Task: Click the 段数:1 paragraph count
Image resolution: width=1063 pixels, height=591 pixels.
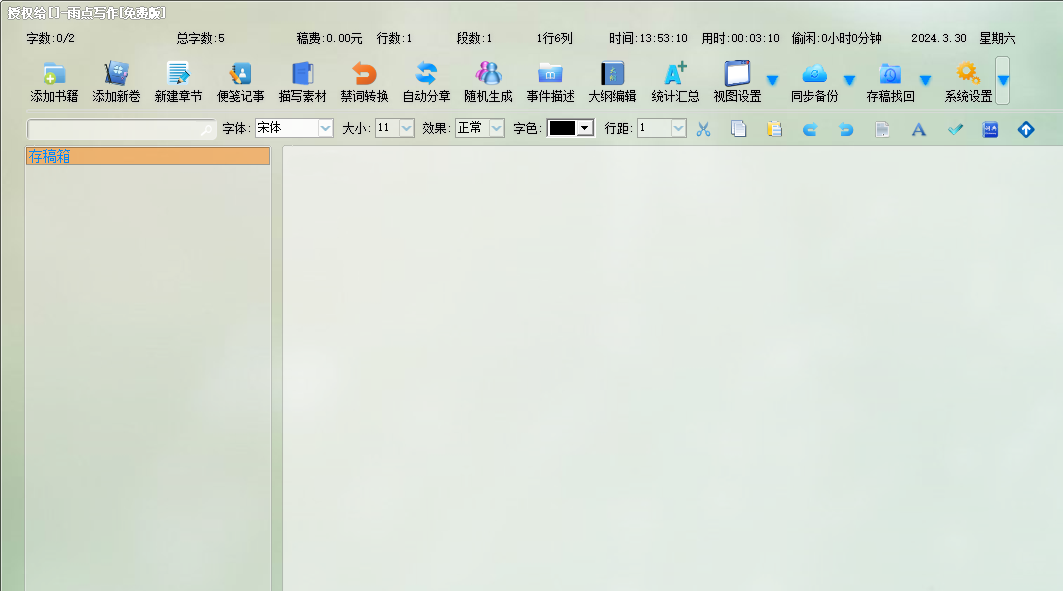Action: click(x=474, y=39)
